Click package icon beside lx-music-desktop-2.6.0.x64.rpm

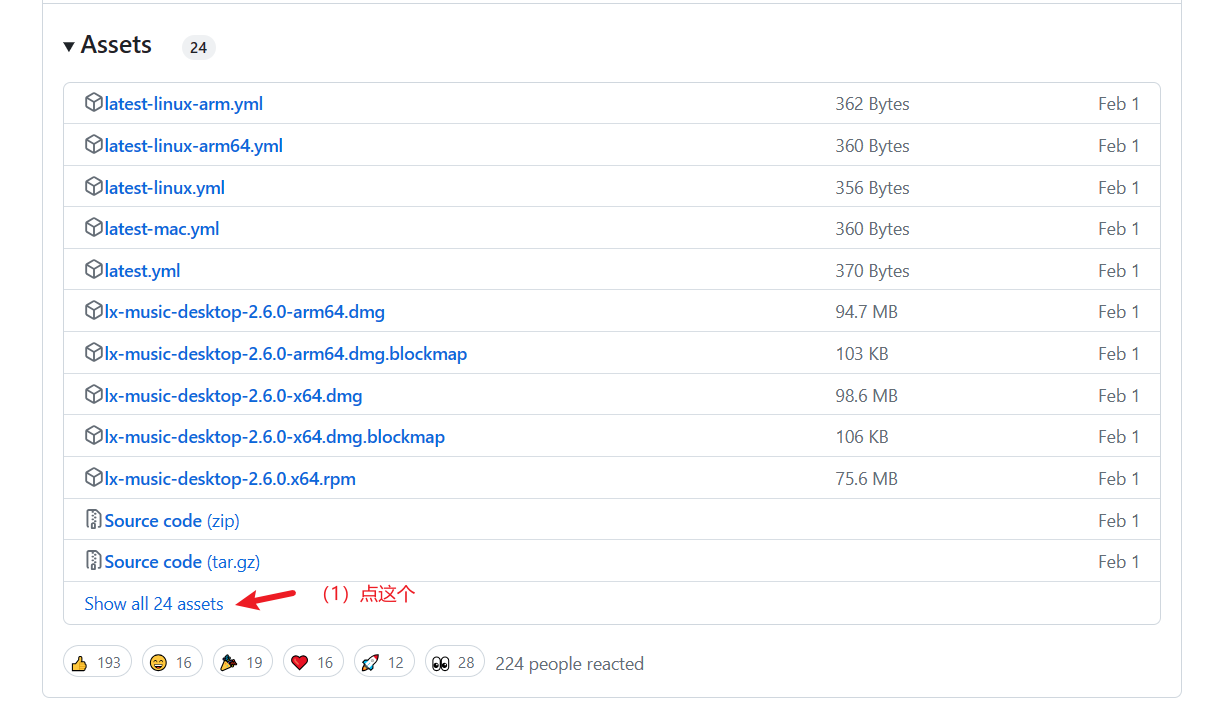coord(94,478)
